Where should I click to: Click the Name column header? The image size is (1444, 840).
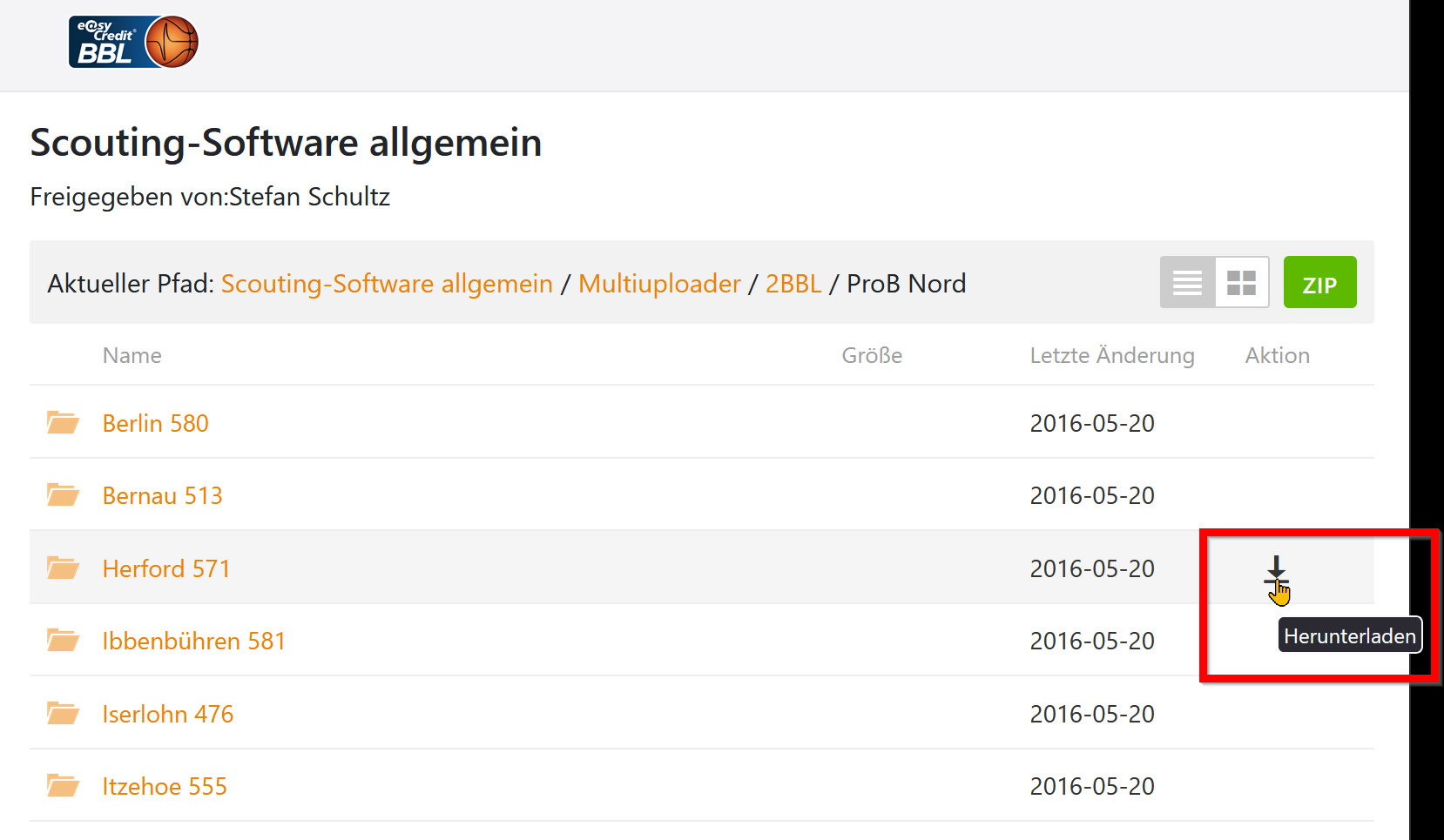coord(132,355)
